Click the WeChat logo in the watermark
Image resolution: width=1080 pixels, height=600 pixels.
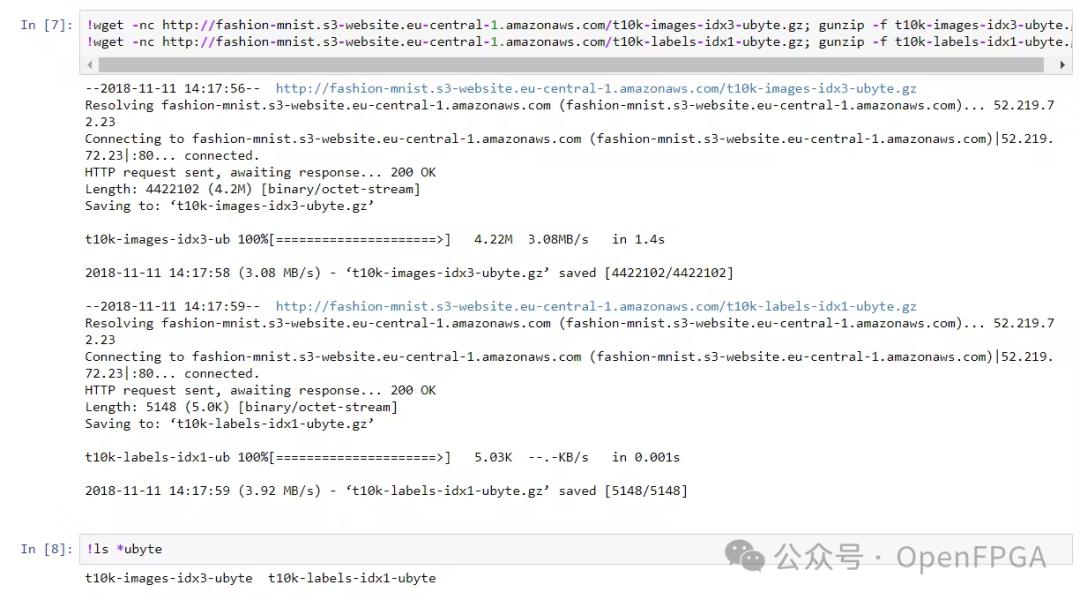[746, 555]
